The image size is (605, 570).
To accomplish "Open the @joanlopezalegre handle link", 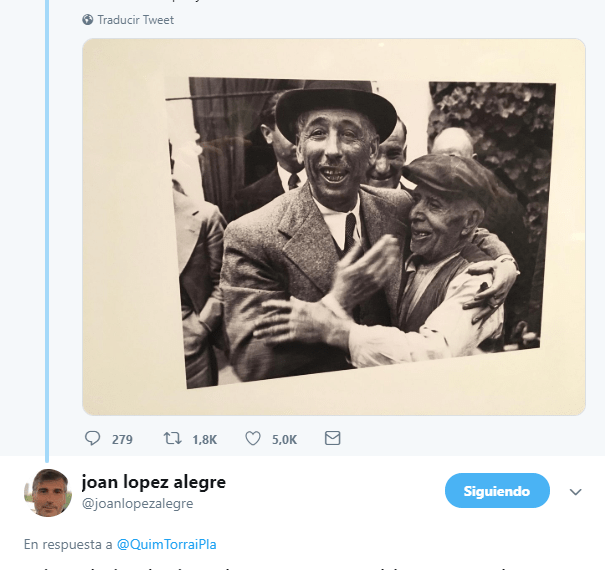I will 137,504.
